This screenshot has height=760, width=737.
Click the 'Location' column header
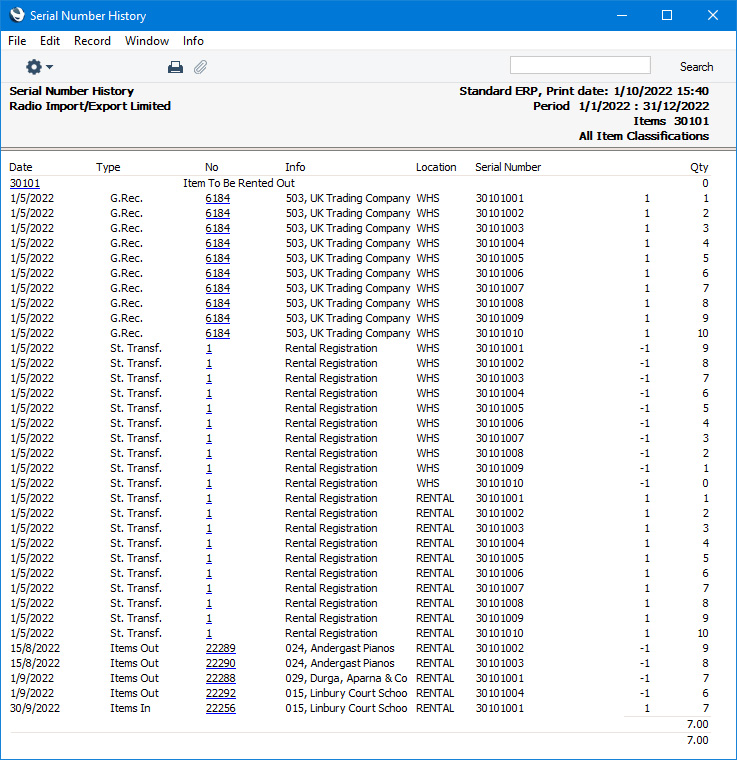click(x=436, y=167)
